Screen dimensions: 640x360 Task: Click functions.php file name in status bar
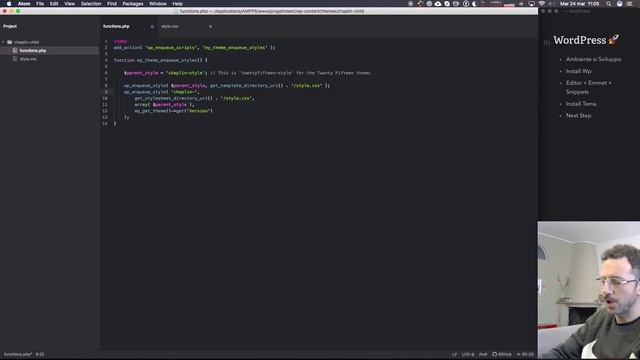pyautogui.click(x=18, y=354)
